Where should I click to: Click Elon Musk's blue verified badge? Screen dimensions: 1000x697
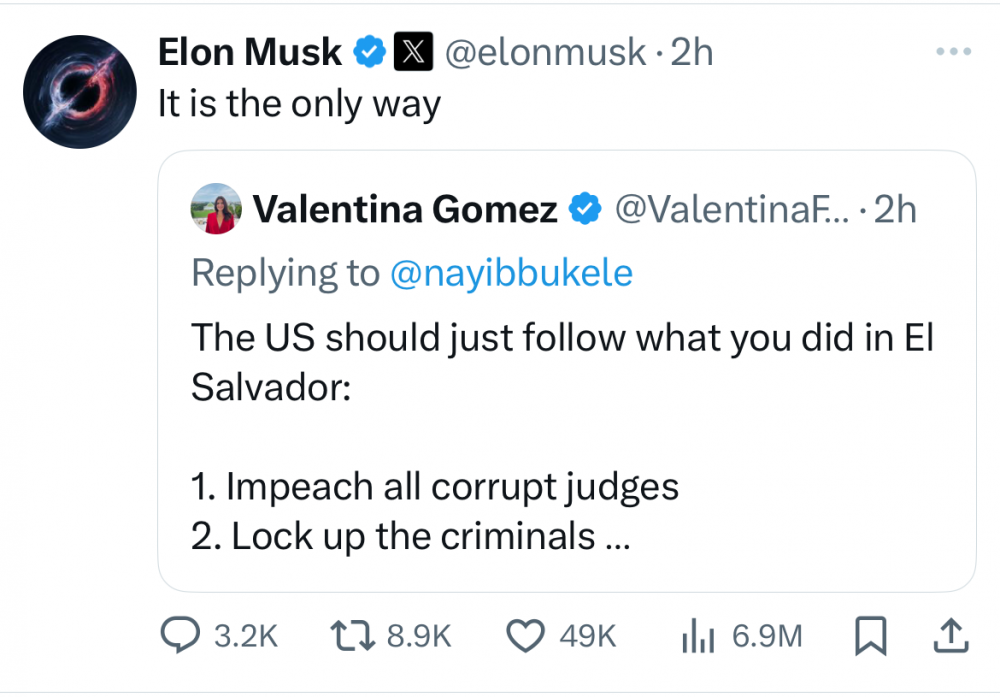[x=370, y=52]
